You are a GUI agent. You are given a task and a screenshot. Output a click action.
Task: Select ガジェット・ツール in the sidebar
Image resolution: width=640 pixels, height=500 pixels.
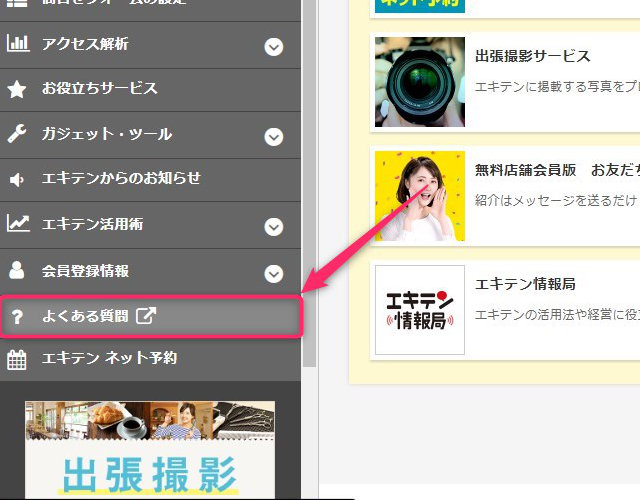coord(150,135)
